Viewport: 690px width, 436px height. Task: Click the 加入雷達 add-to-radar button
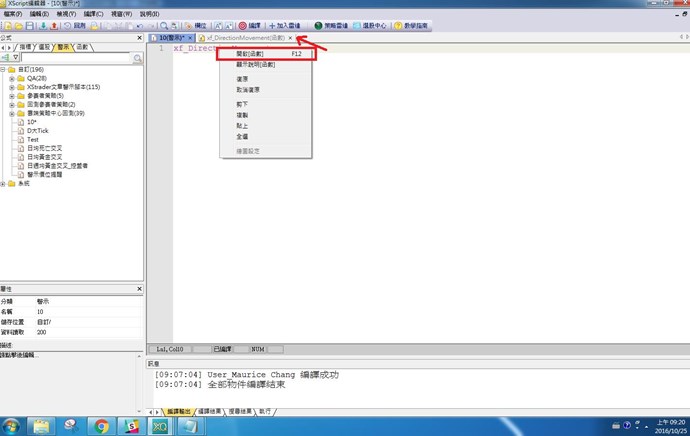285,26
